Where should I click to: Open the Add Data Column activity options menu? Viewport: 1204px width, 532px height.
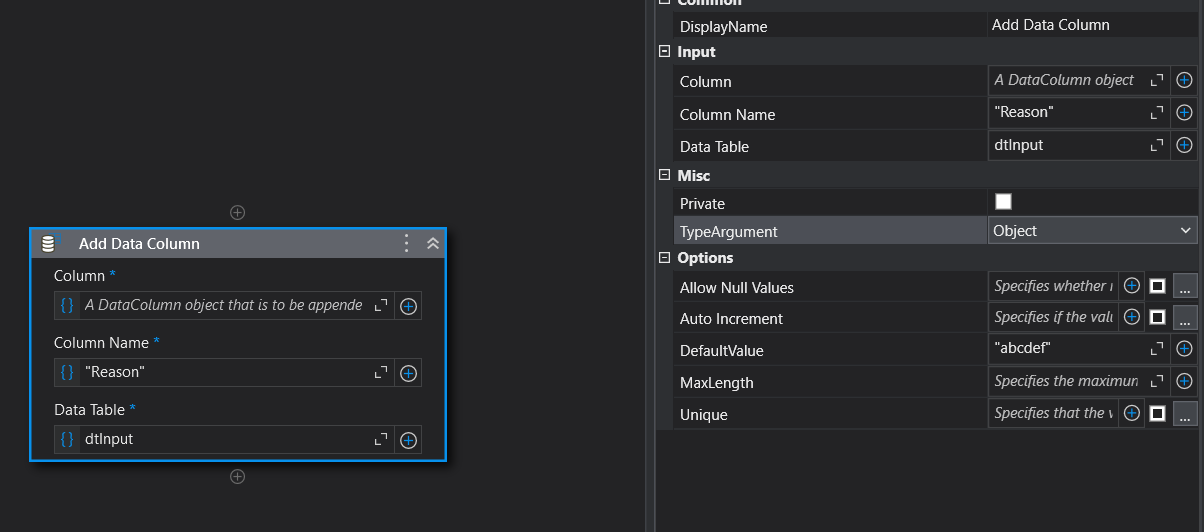pyautogui.click(x=406, y=243)
